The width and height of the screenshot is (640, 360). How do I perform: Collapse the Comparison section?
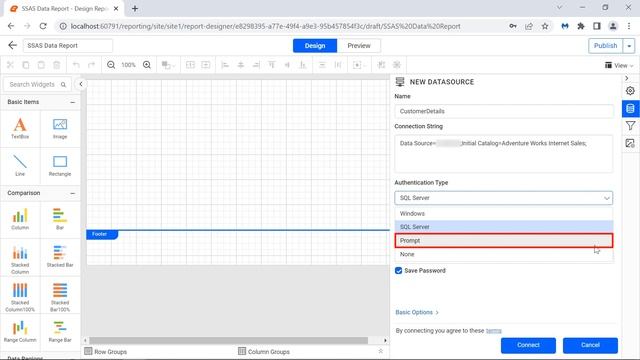[x=73, y=193]
